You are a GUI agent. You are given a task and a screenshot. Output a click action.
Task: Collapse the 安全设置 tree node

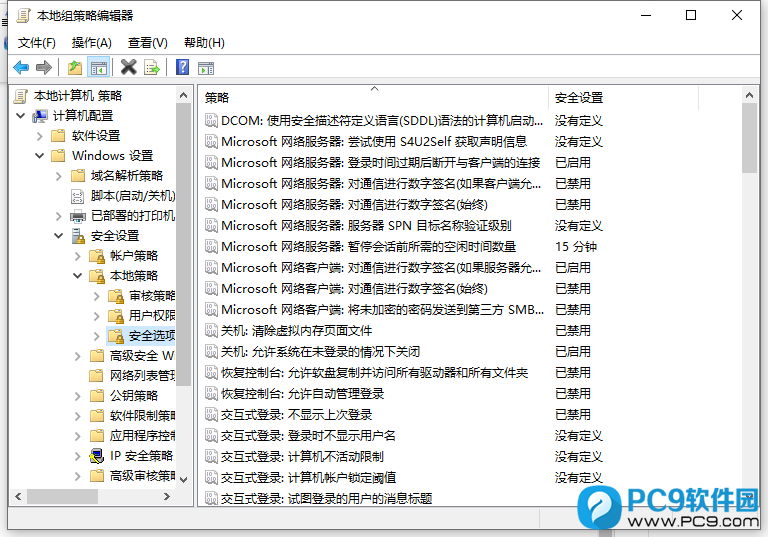click(59, 236)
